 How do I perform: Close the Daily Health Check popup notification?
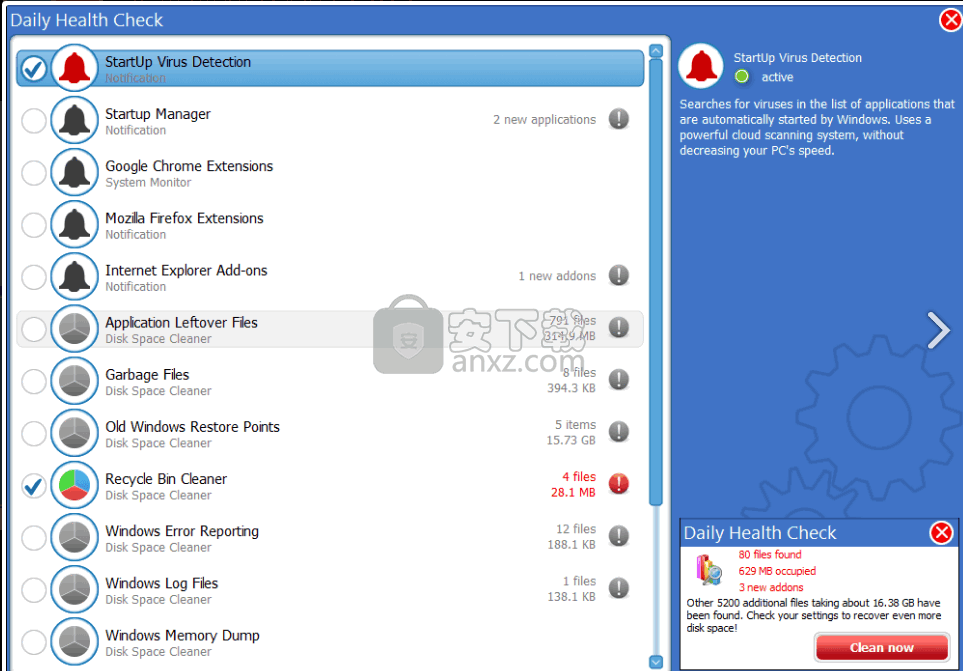[942, 532]
